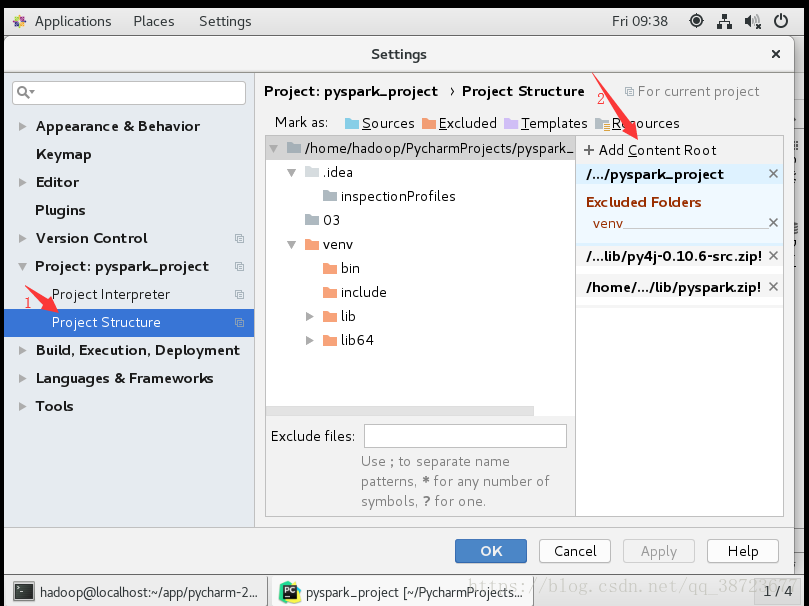
Task: Click the per-project icon beside Project Structure
Action: click(x=239, y=322)
